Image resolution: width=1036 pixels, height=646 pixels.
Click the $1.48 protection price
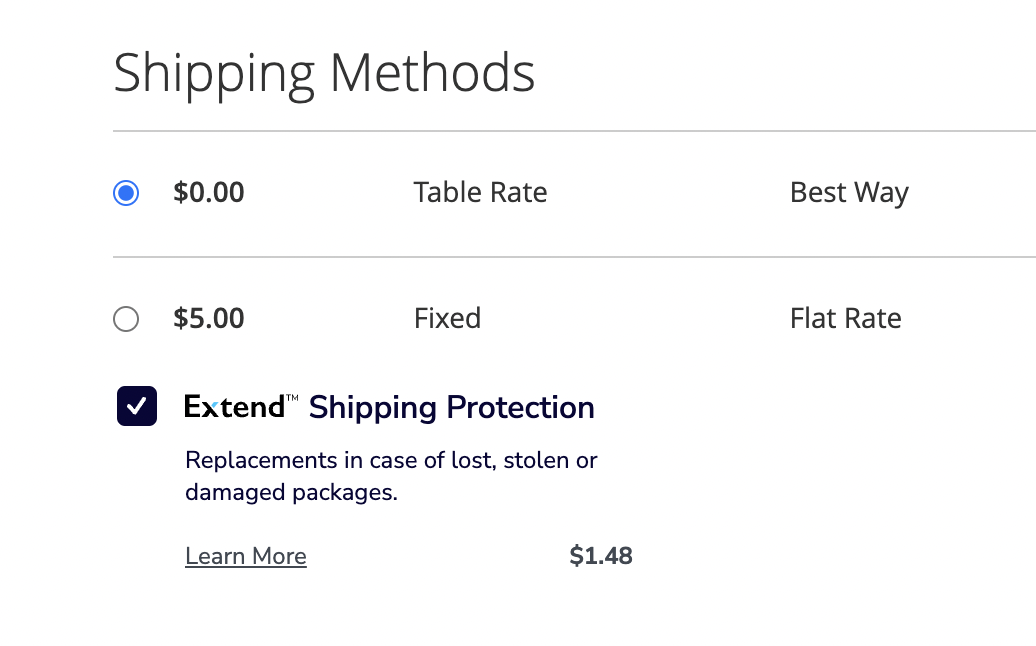pos(601,556)
